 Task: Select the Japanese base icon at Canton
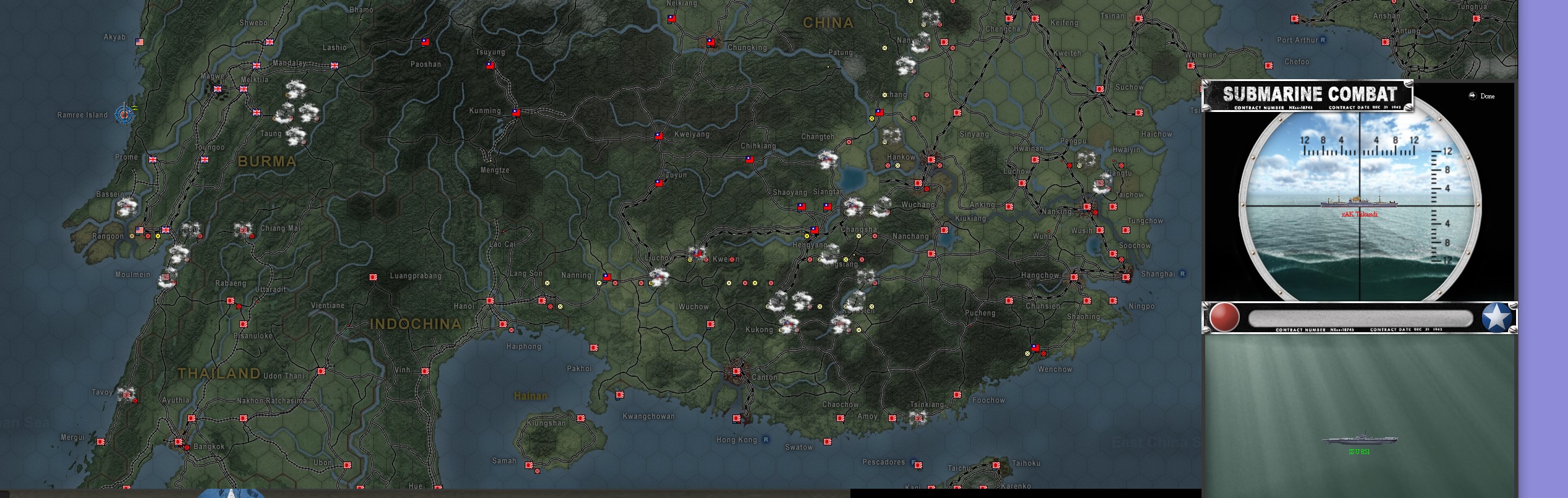pos(737,371)
